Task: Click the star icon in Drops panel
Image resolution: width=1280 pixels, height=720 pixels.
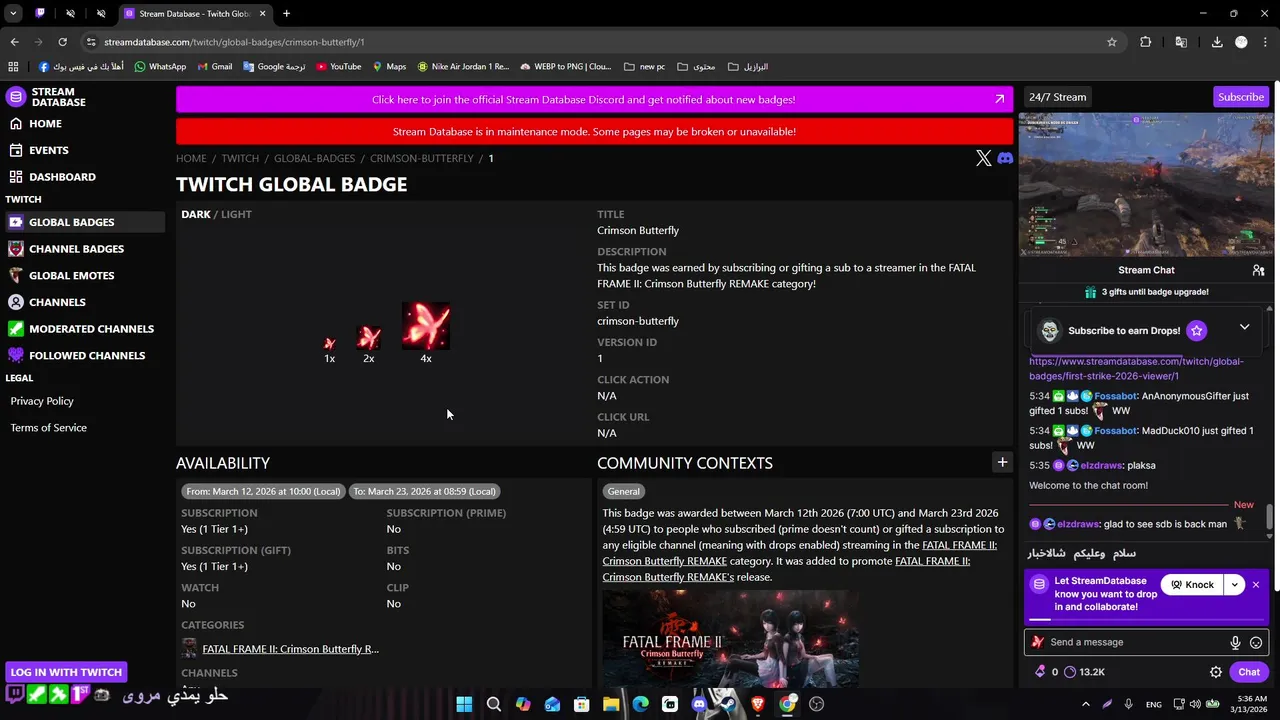Action: tap(1197, 330)
